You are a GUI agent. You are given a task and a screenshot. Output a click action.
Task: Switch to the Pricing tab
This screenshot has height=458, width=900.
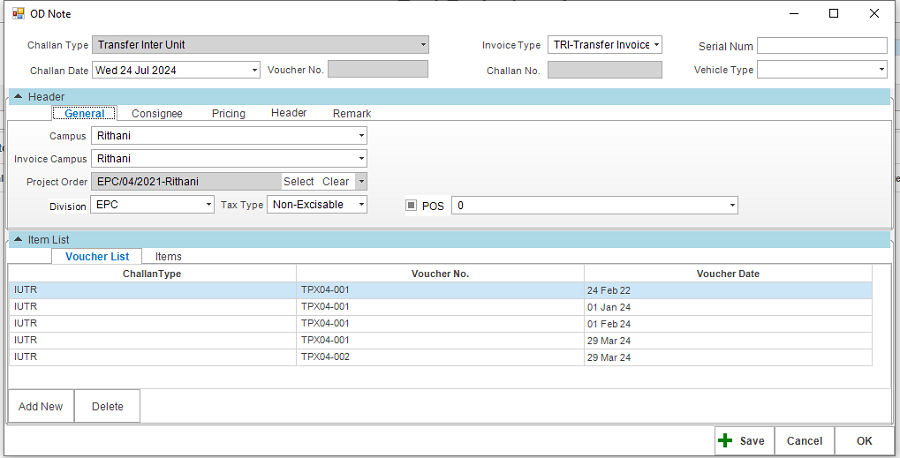tap(228, 114)
